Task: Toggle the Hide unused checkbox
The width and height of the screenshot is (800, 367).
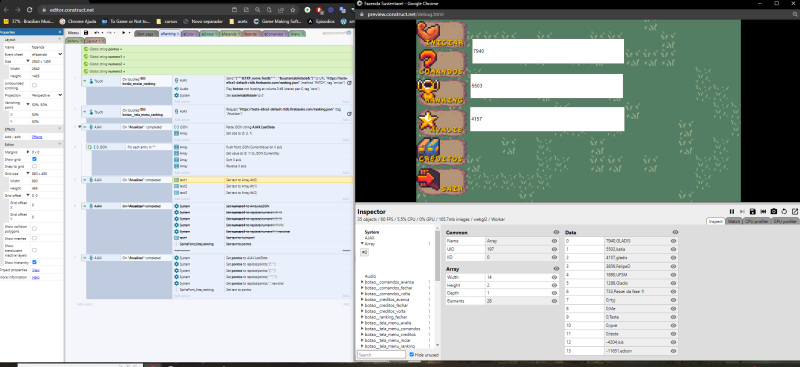Action: (x=412, y=354)
